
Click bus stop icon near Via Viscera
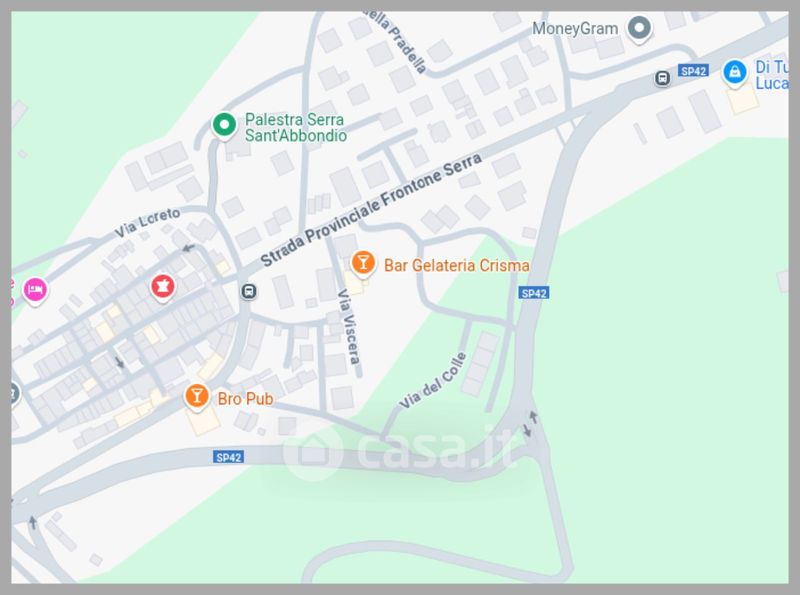tap(248, 291)
